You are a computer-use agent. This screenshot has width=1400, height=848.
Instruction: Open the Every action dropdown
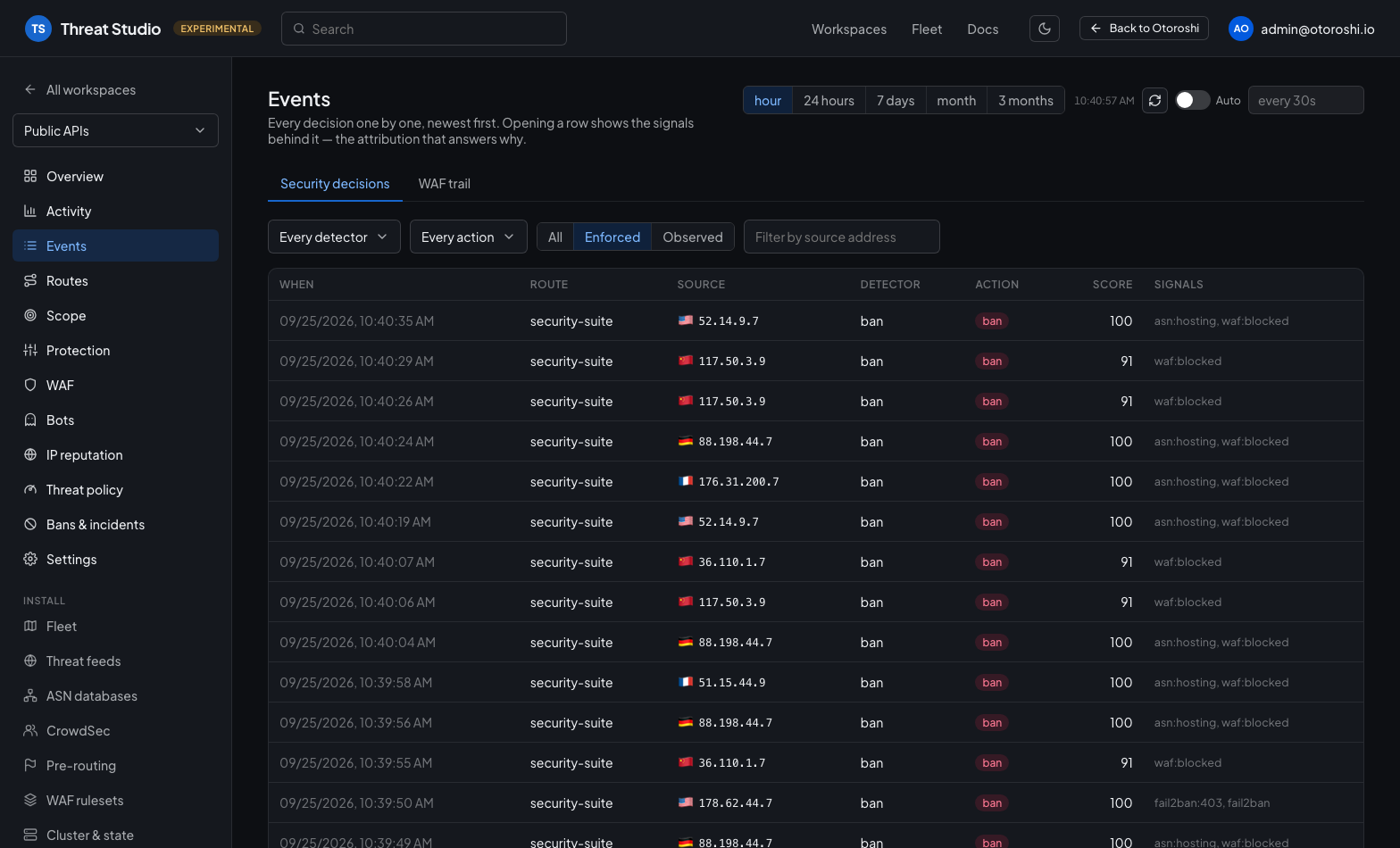(x=469, y=237)
